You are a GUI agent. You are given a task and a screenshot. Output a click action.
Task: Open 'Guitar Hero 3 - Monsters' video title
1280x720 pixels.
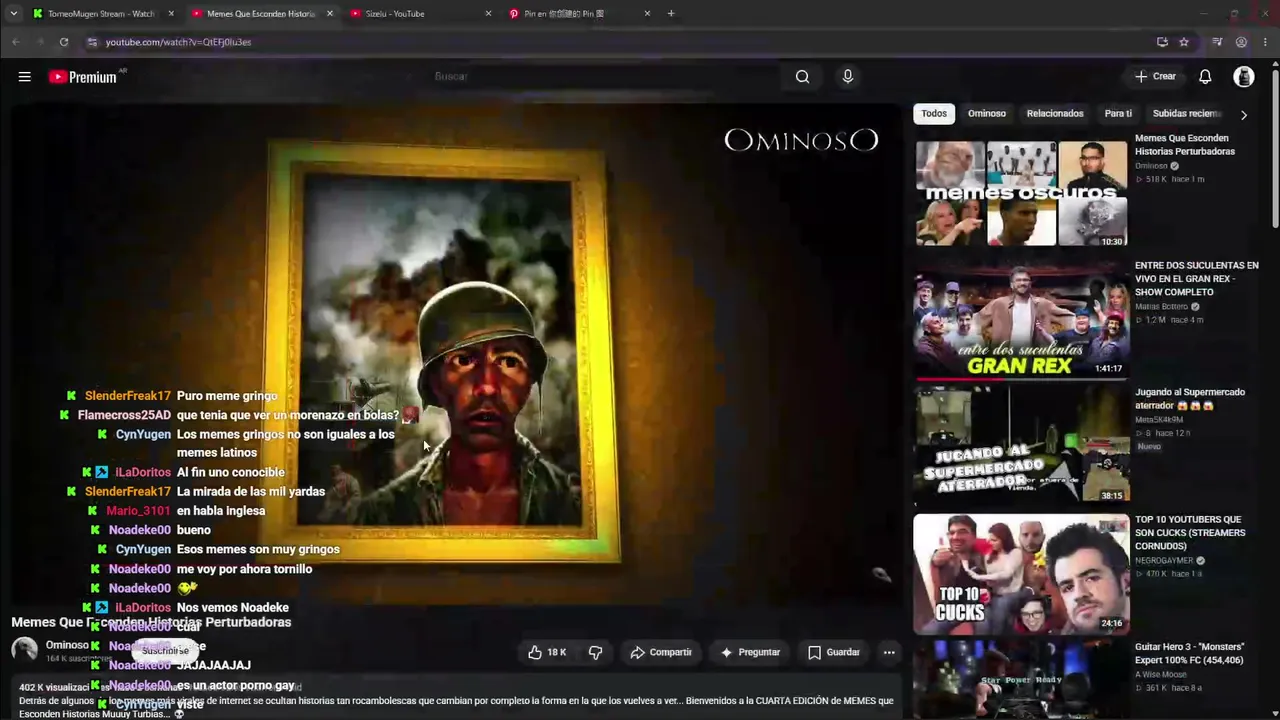click(1190, 654)
